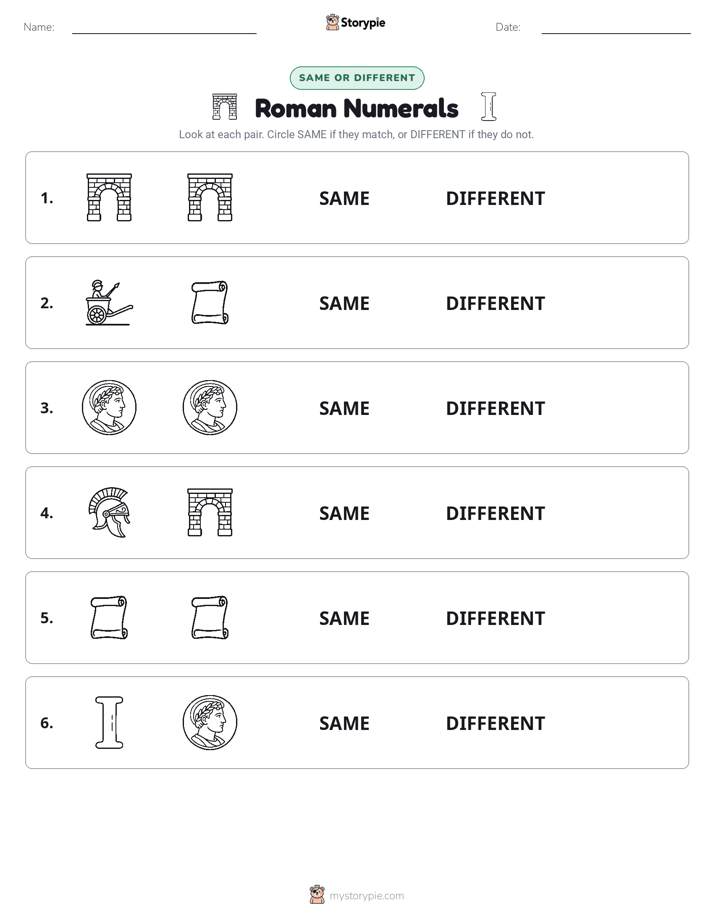Click the brick arch icon in row 4

210,513
